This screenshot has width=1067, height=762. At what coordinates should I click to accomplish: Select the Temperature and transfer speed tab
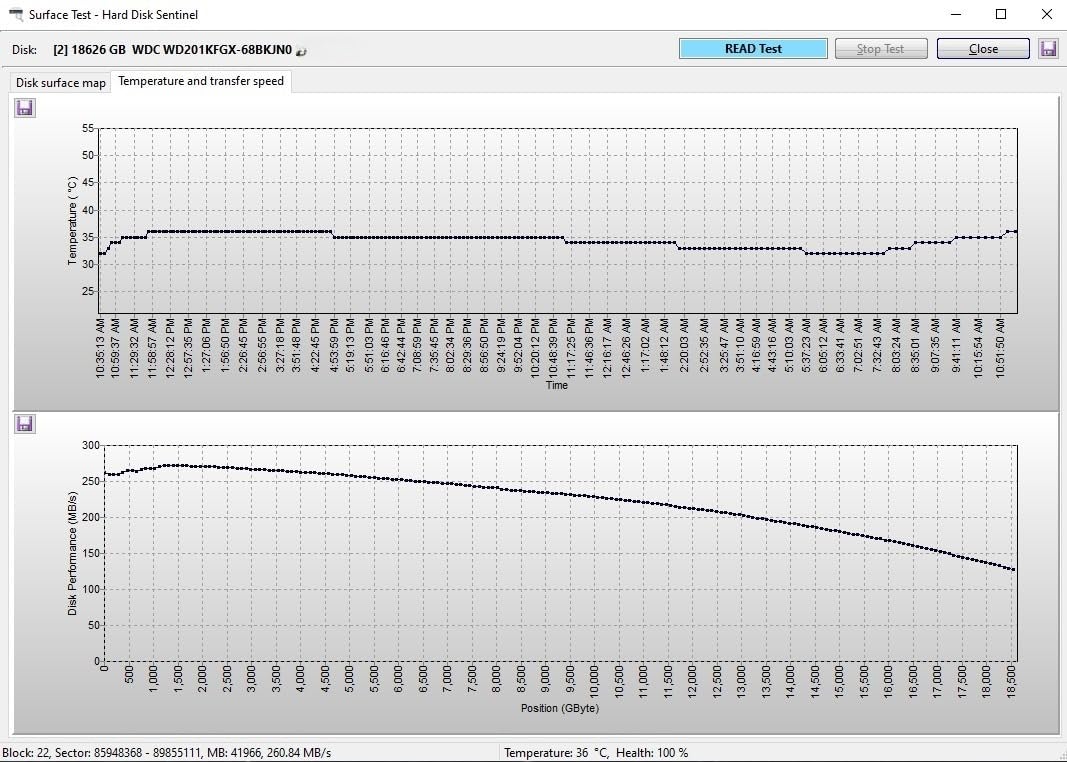click(201, 81)
